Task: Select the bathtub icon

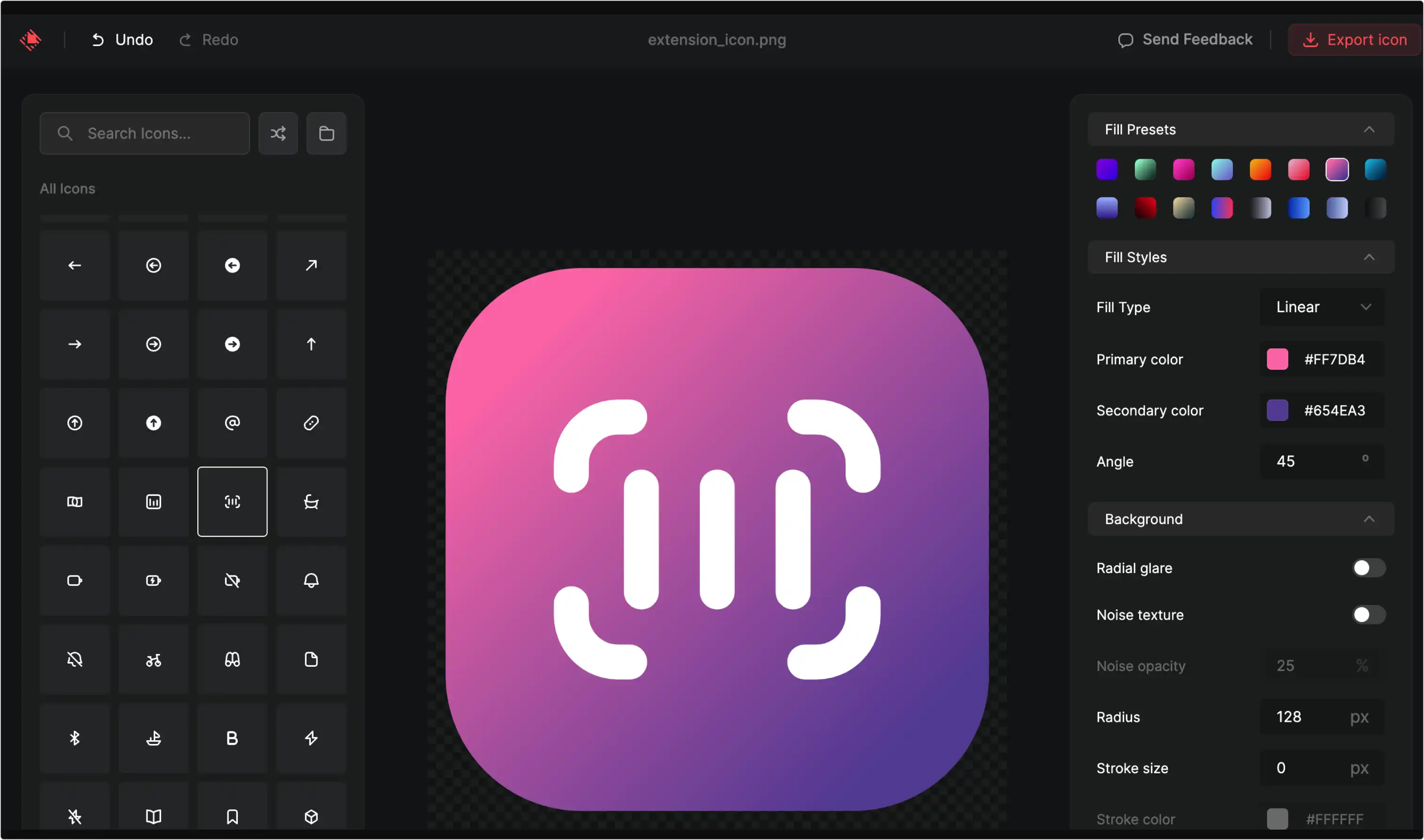Action: pyautogui.click(x=311, y=501)
